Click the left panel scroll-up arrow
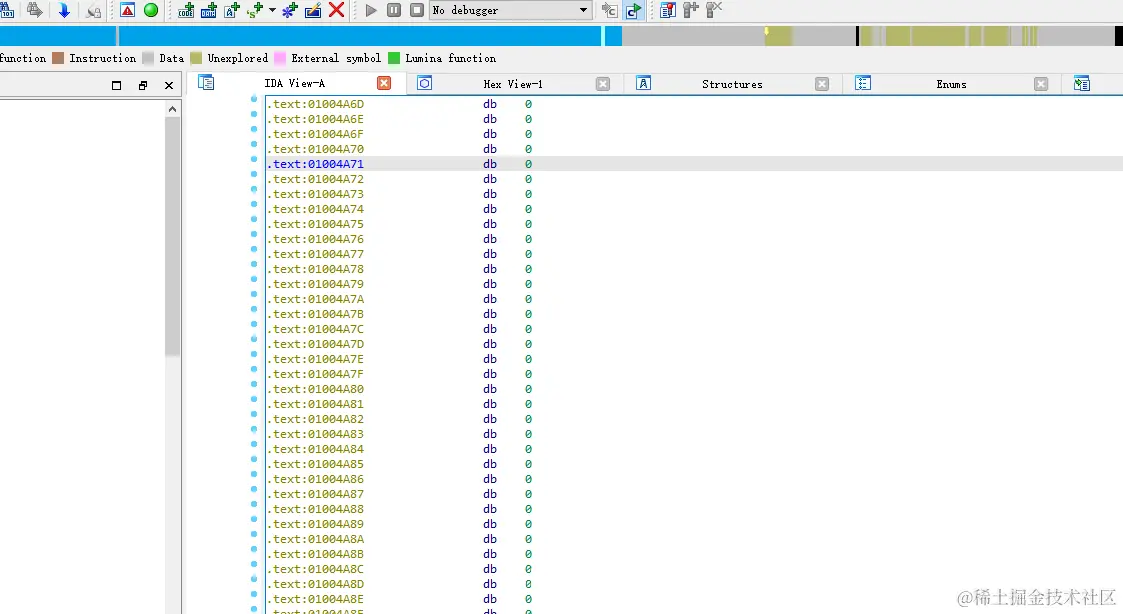 pos(172,109)
